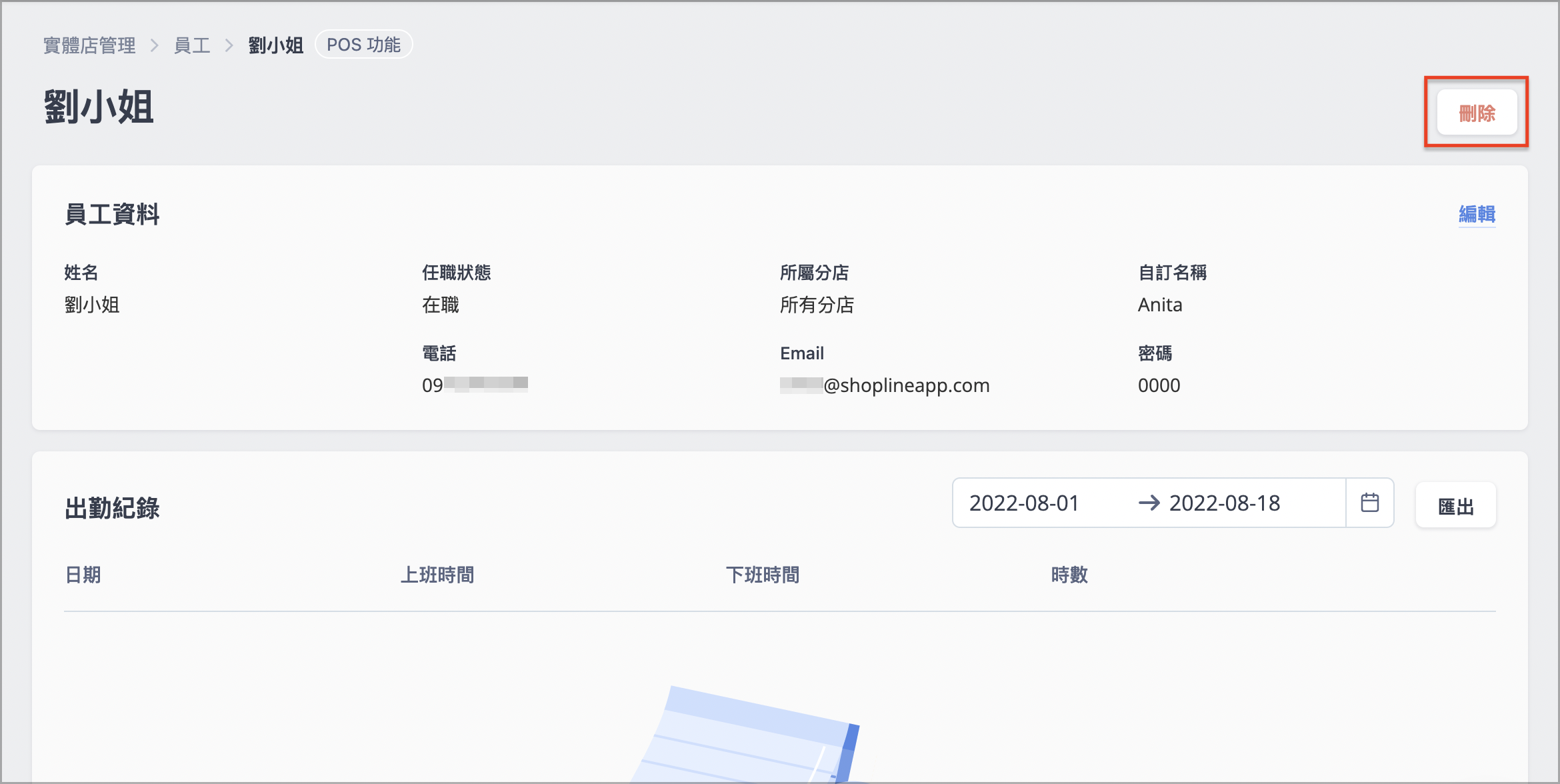Click the second breadcrumb chevron separator
1560x784 pixels.
coord(229,45)
